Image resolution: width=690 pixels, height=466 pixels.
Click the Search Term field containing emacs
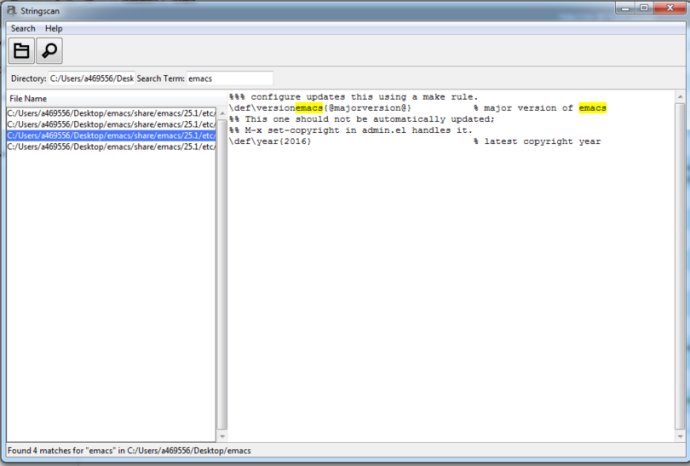(230, 78)
